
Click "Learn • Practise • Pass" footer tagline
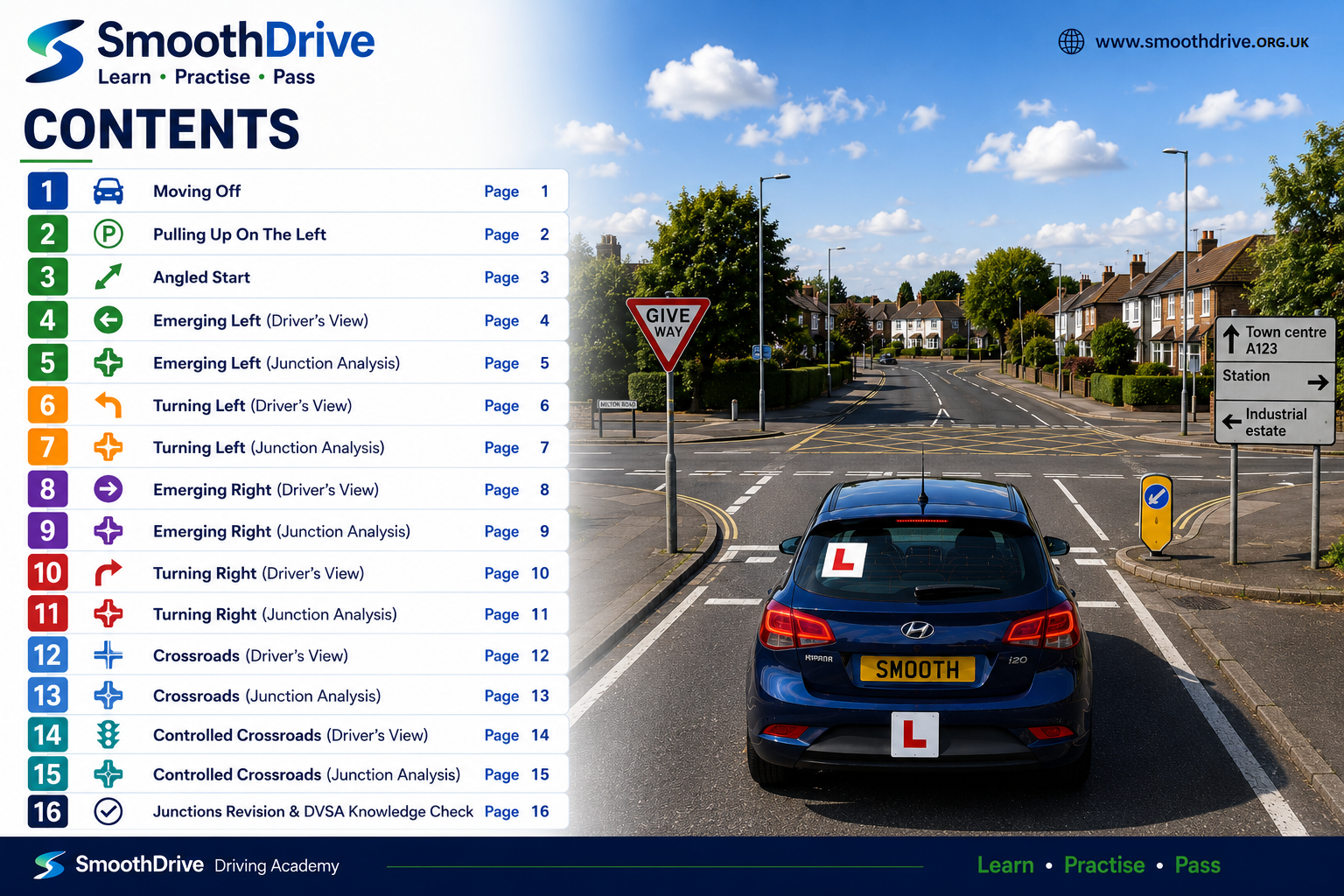pos(1098,864)
